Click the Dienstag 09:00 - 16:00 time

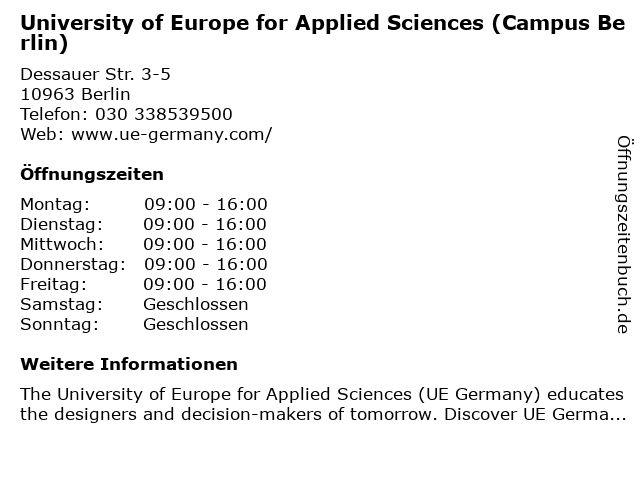point(204,224)
